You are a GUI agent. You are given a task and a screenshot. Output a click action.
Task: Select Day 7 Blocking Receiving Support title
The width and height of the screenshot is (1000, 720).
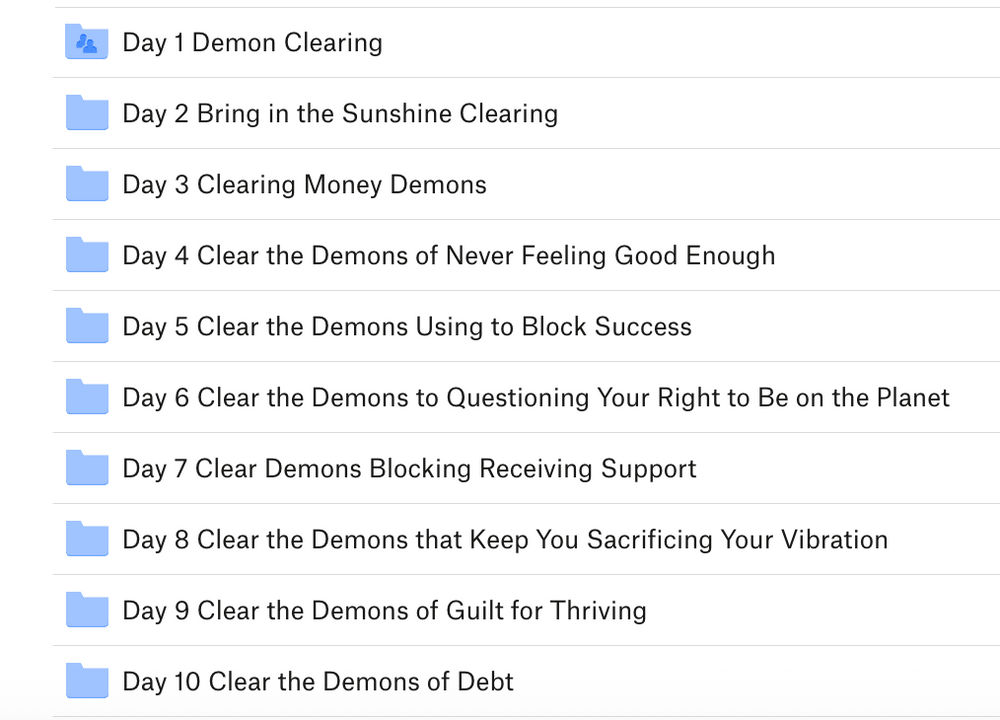pos(409,469)
